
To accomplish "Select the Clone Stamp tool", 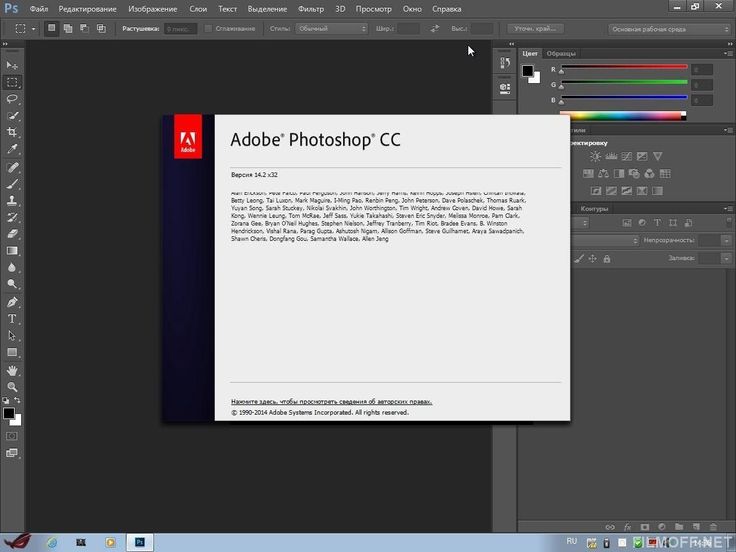I will [x=12, y=200].
